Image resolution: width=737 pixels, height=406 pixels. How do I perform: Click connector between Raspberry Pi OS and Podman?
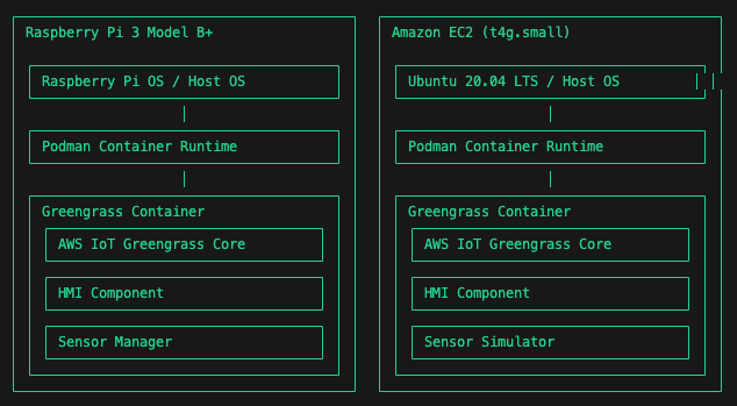point(184,114)
